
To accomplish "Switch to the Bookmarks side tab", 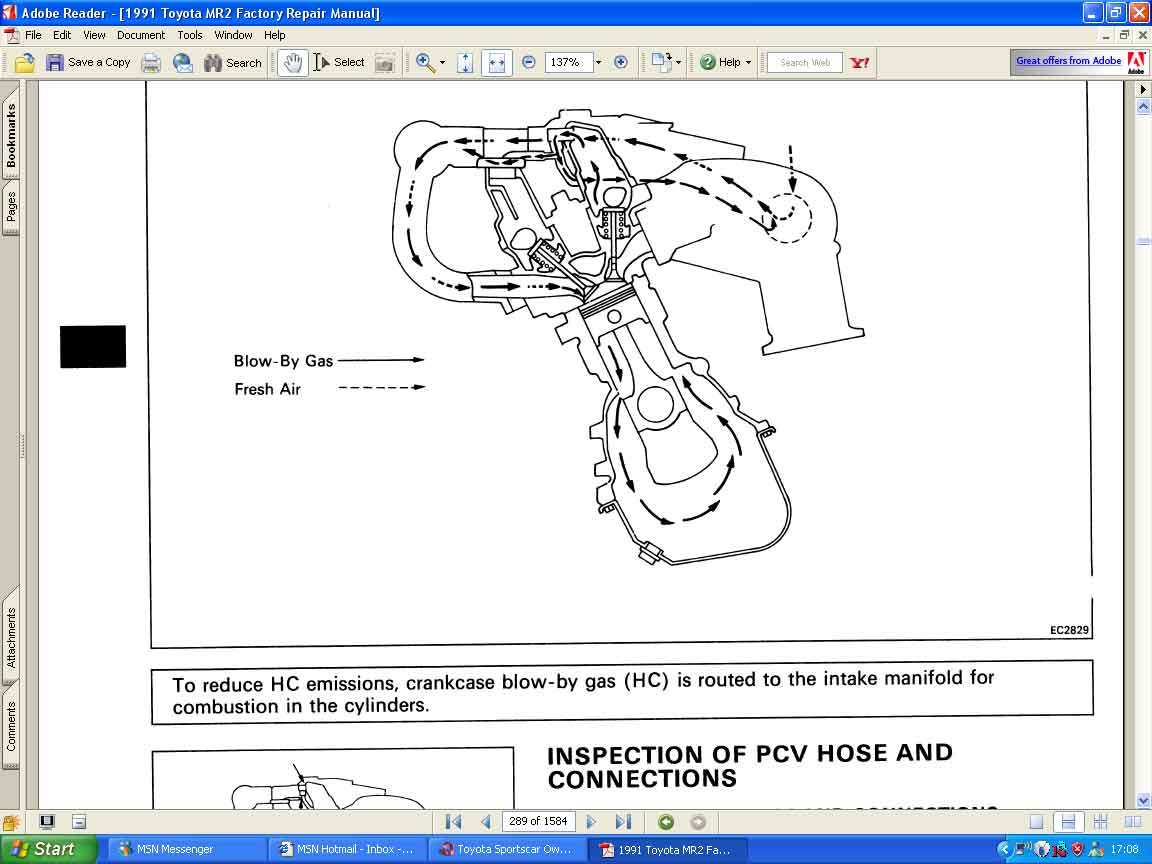I will coord(11,136).
